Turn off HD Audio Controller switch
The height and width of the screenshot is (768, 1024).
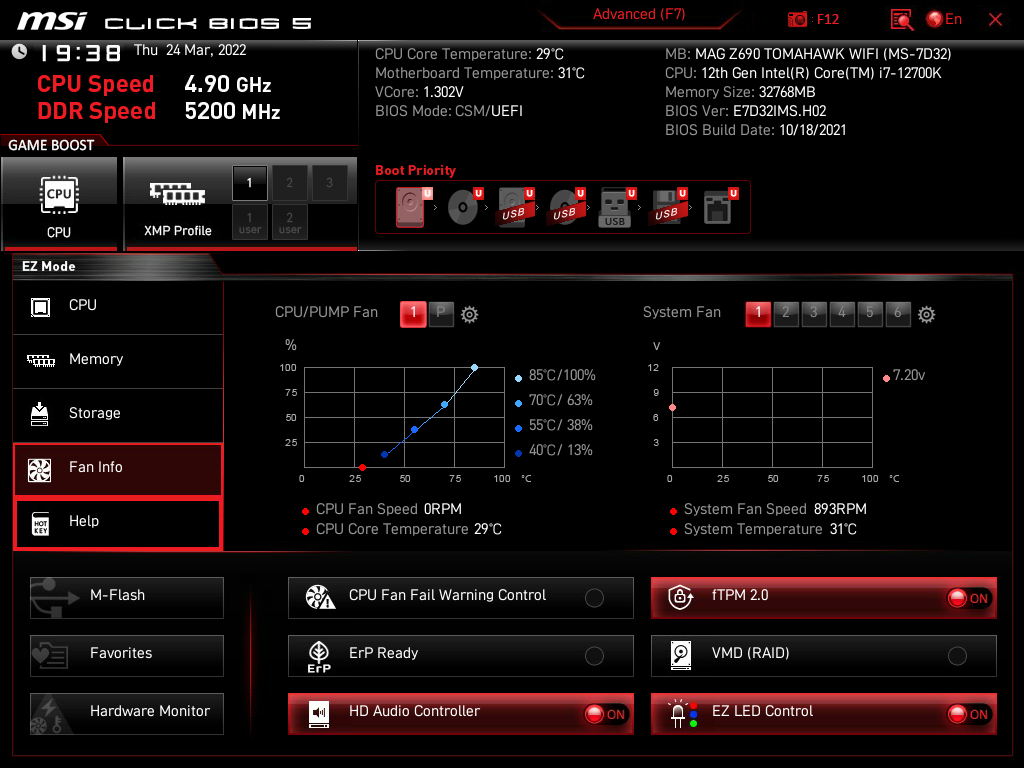605,714
